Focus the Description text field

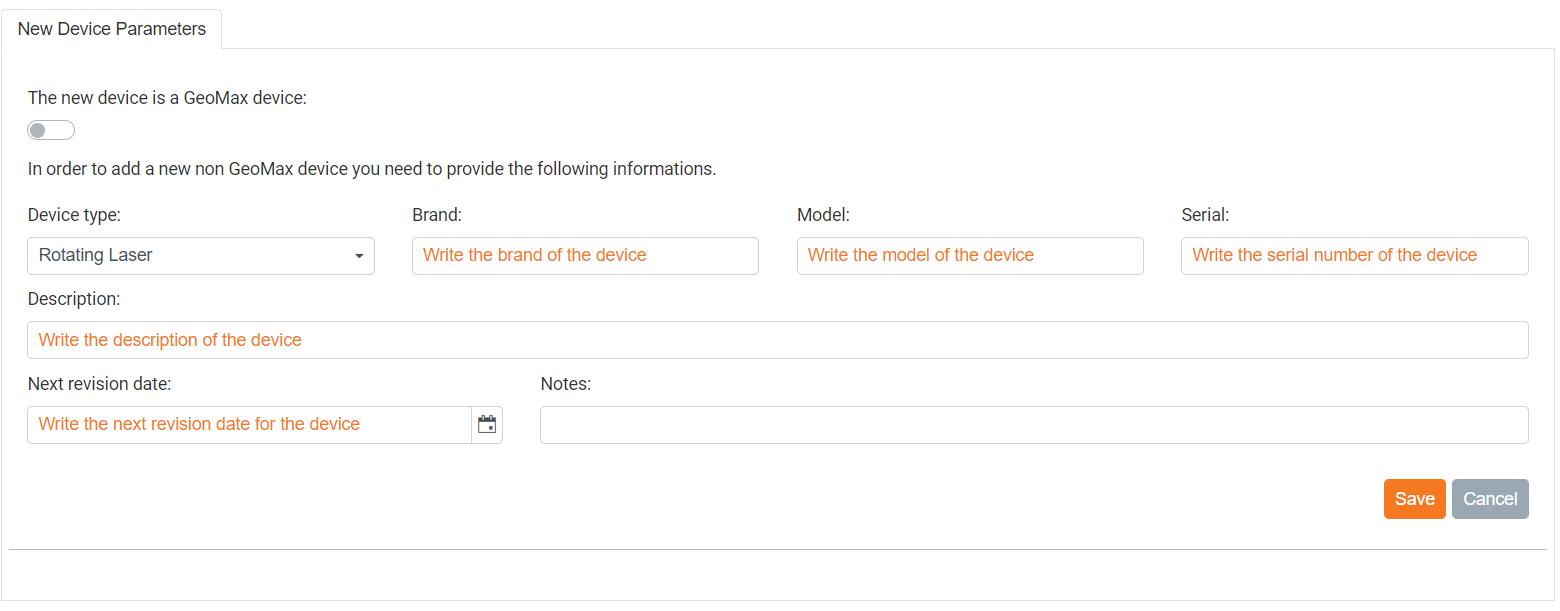pyautogui.click(x=777, y=340)
